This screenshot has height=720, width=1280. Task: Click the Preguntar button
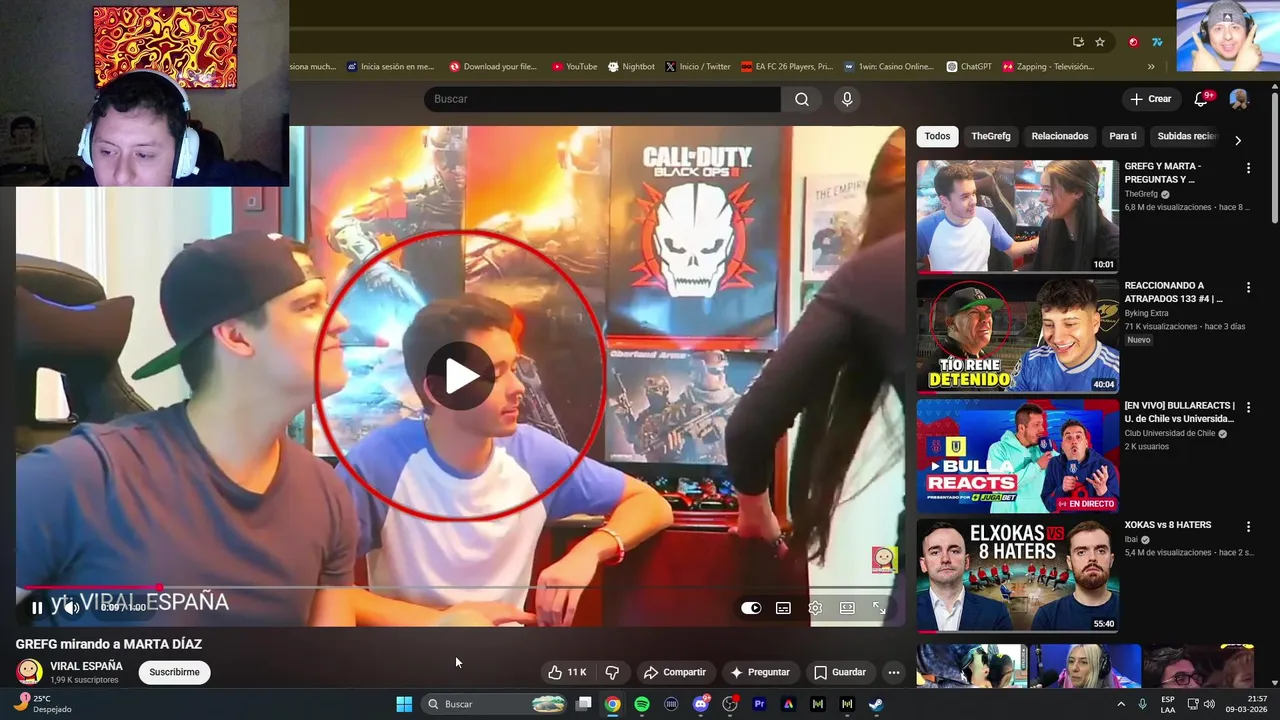(760, 672)
